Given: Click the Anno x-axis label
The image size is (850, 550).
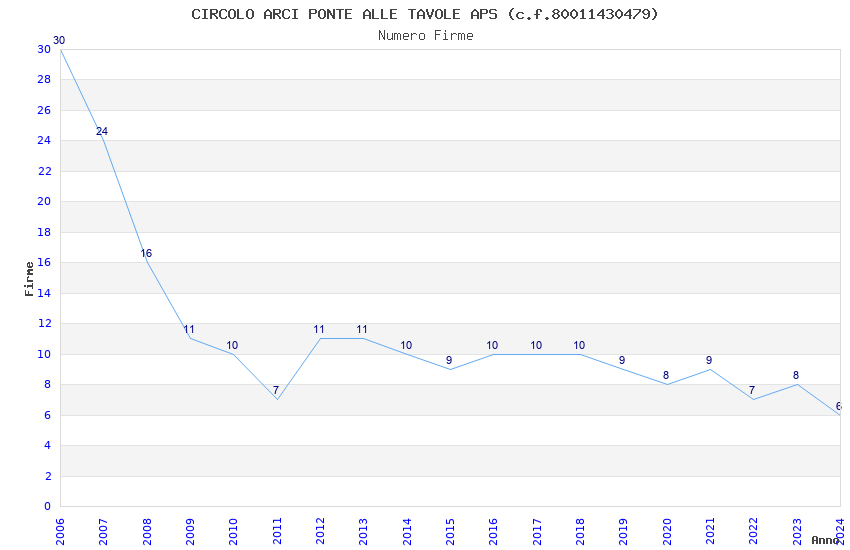Looking at the screenshot, I should point(825,540).
